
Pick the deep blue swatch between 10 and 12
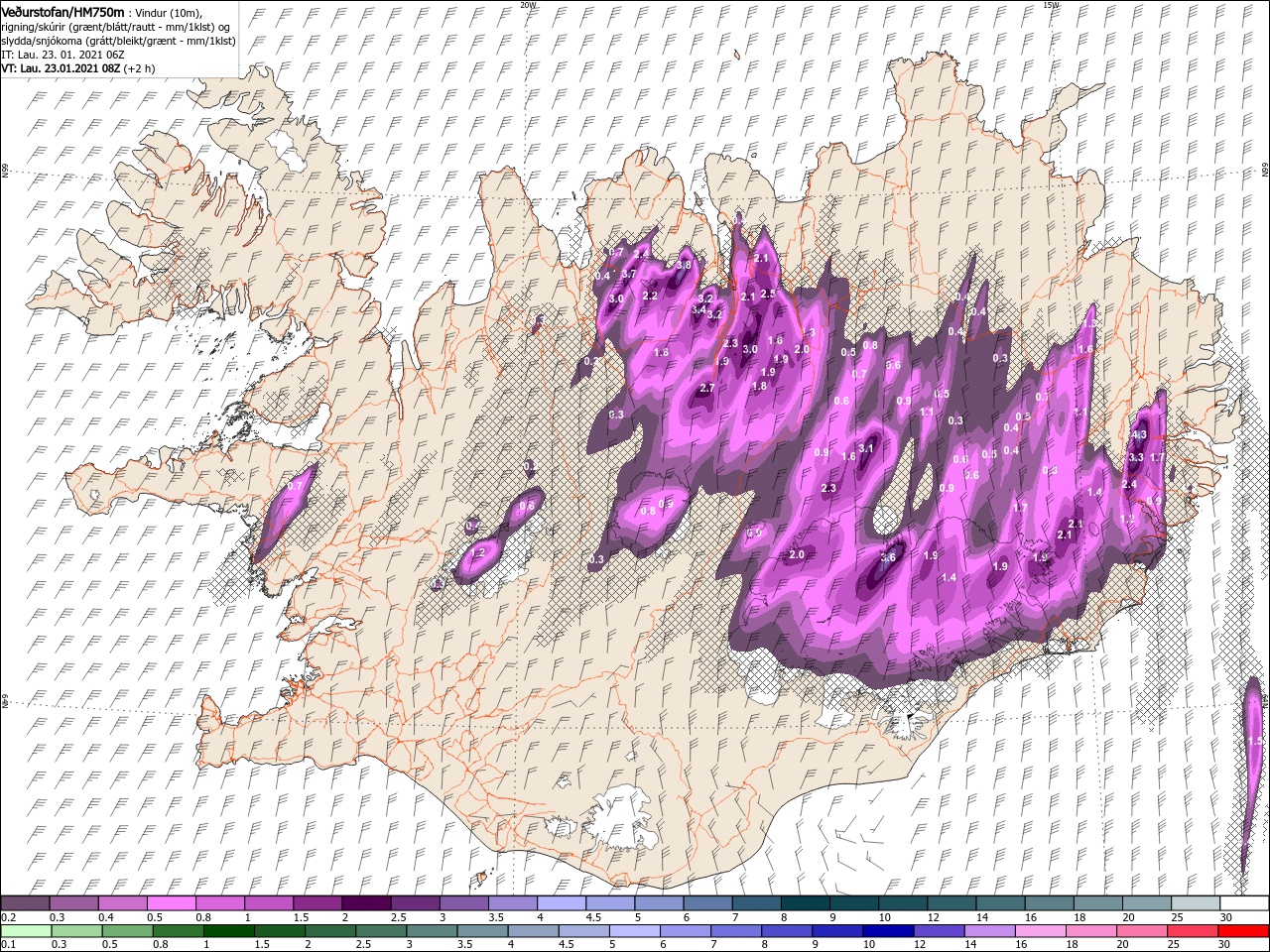tap(887, 930)
